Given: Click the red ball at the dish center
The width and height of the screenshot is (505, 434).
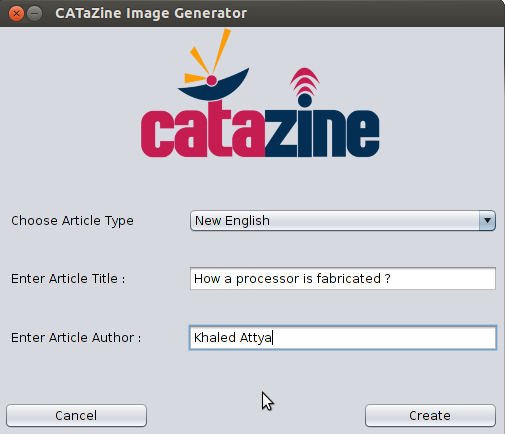Looking at the screenshot, I should [x=212, y=80].
